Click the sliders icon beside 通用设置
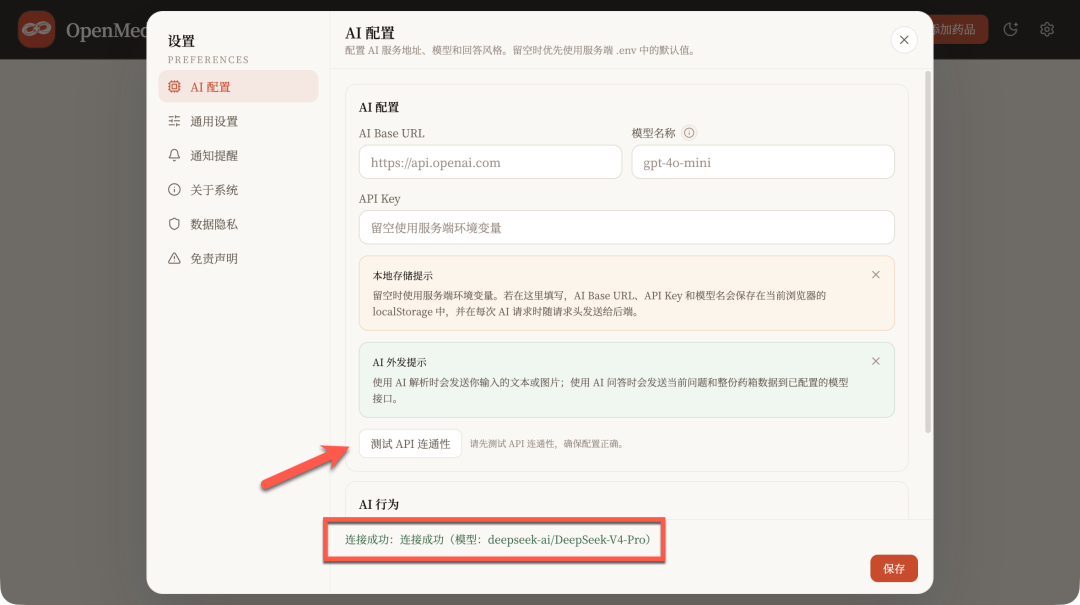The width and height of the screenshot is (1080, 605). tap(174, 121)
